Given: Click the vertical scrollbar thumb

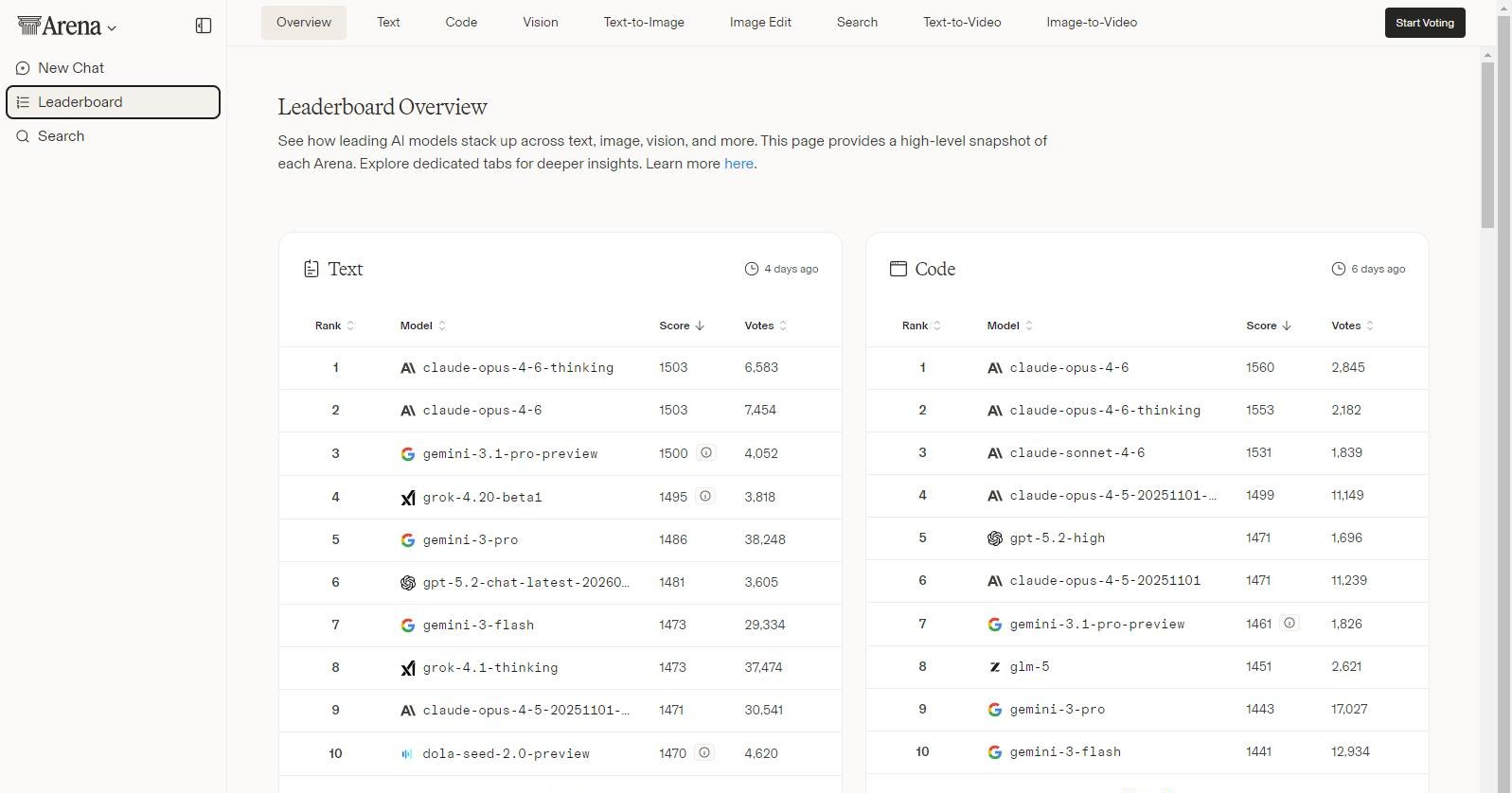Looking at the screenshot, I should [x=1487, y=145].
